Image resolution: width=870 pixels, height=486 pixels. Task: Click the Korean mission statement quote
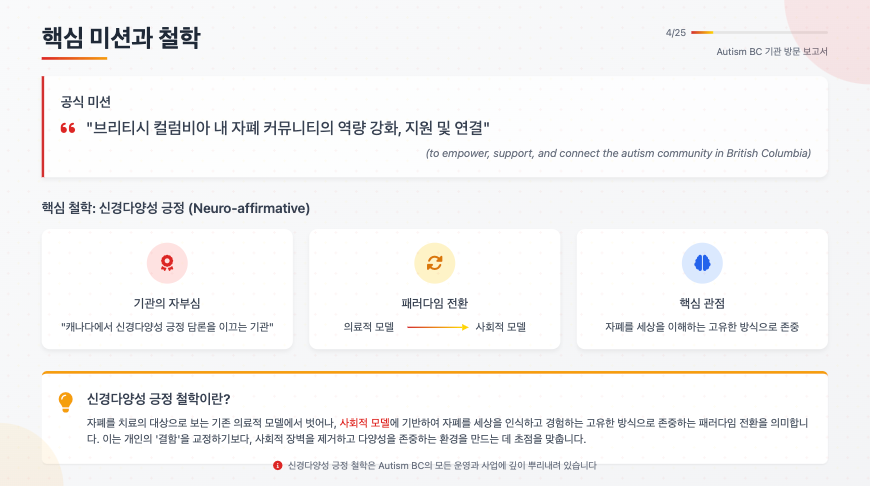coord(287,128)
